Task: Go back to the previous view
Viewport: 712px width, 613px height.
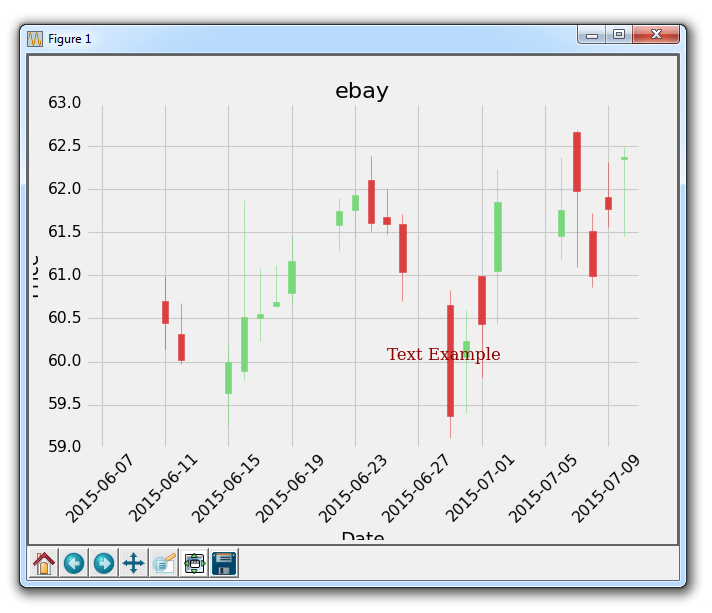Action: pyautogui.click(x=74, y=563)
